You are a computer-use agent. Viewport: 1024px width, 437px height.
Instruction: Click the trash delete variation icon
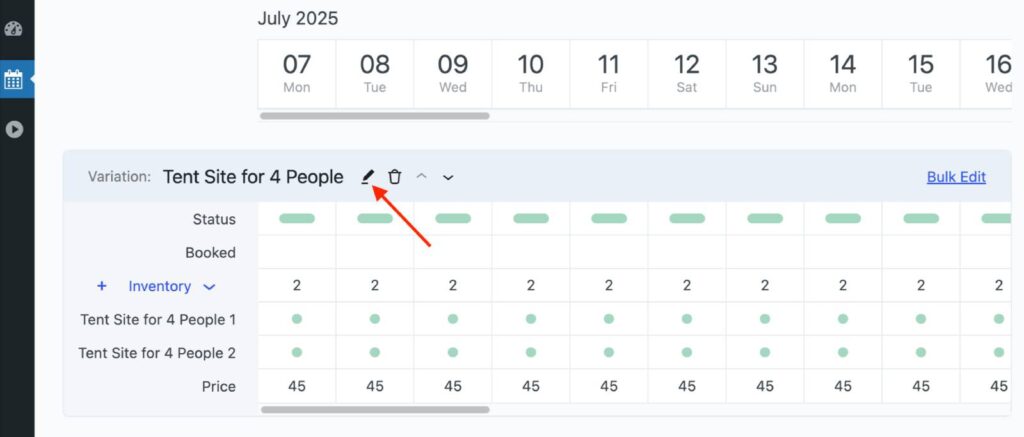point(395,177)
